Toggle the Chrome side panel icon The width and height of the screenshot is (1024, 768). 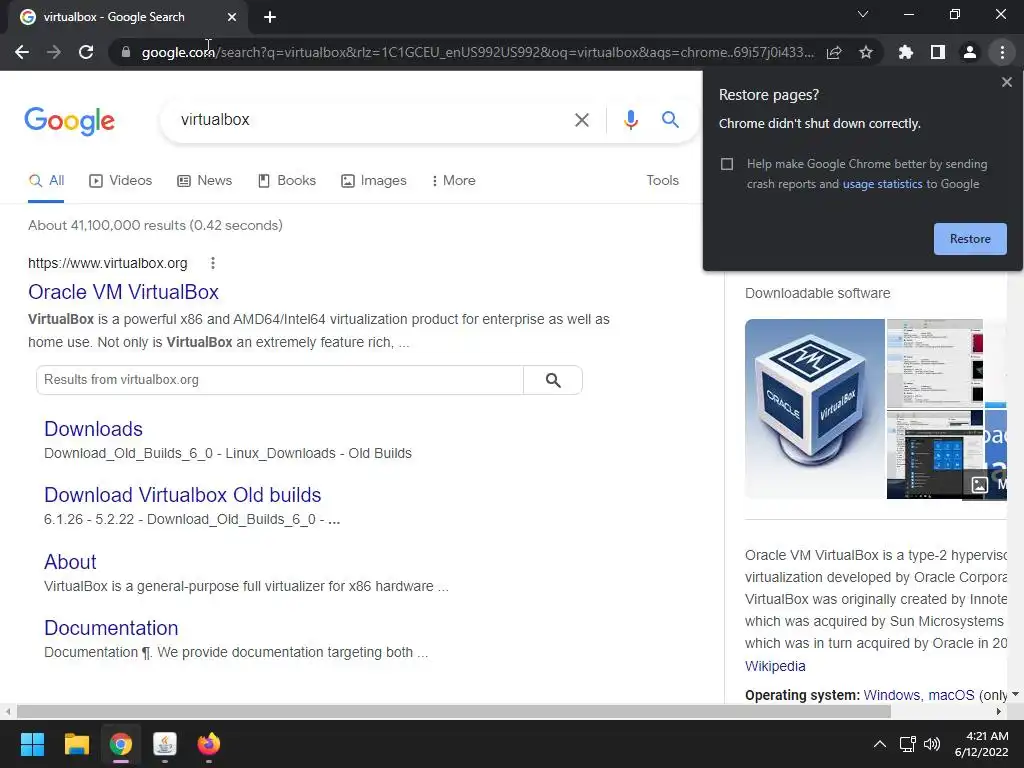938,52
